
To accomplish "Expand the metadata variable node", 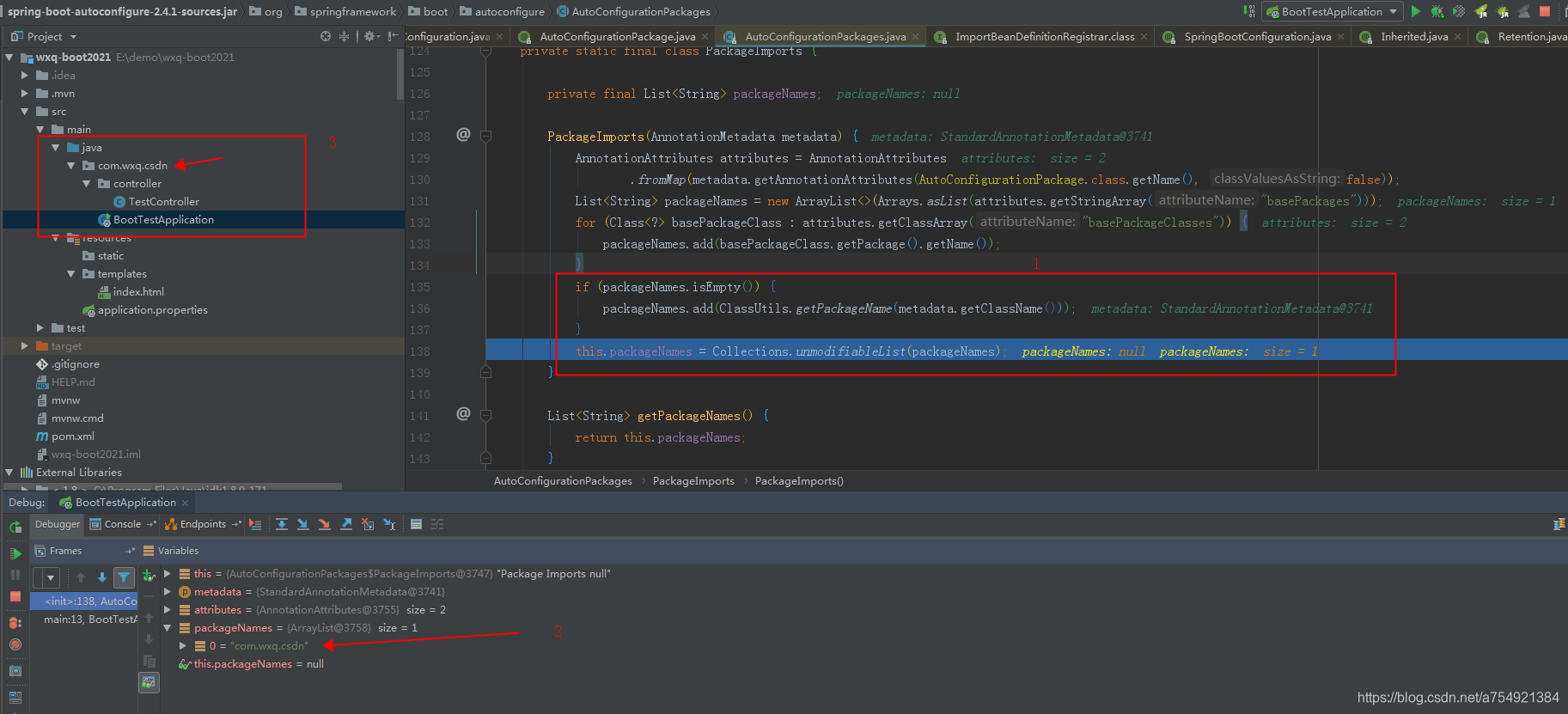I will tap(168, 591).
